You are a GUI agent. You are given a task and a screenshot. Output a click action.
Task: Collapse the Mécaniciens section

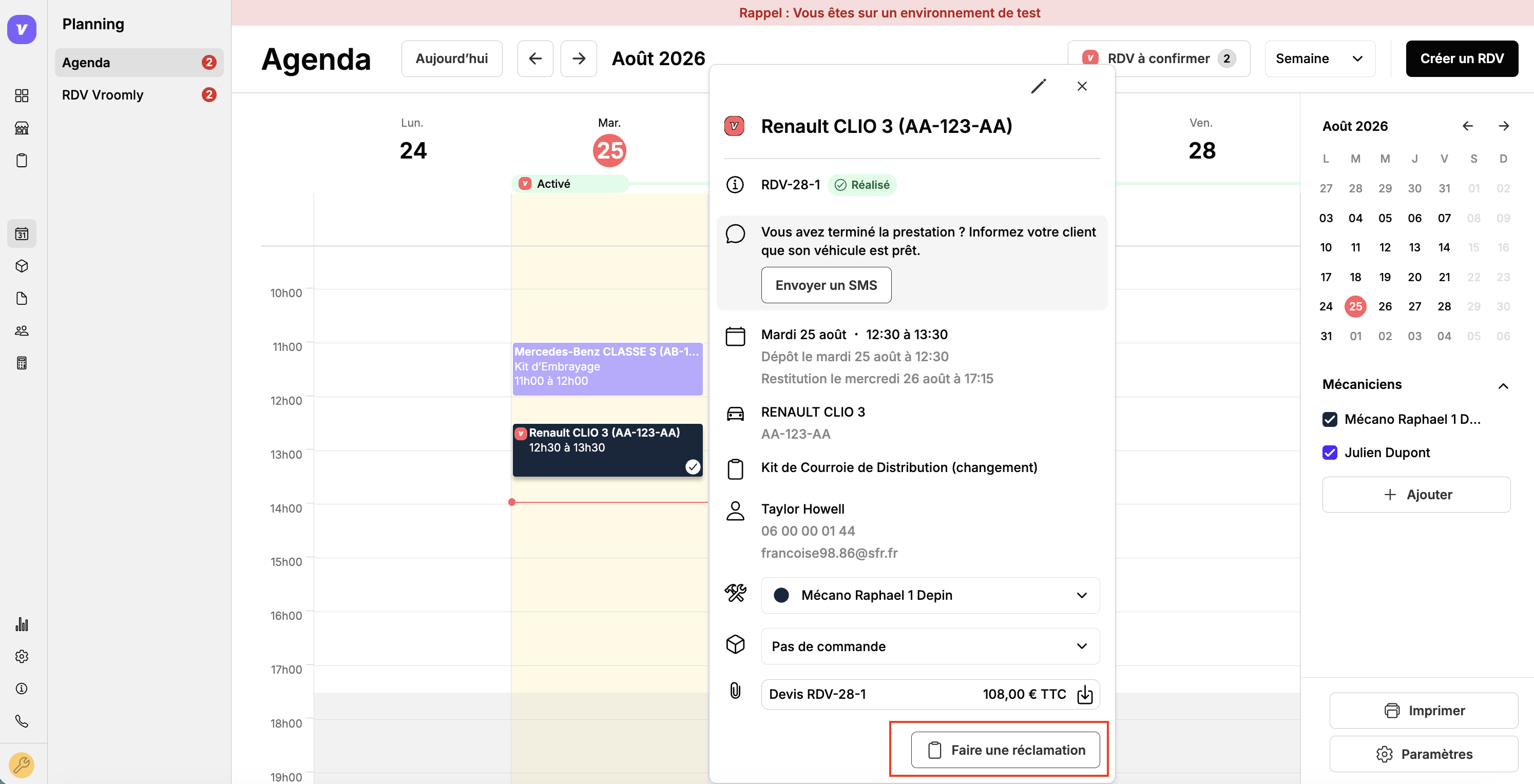pos(1503,386)
